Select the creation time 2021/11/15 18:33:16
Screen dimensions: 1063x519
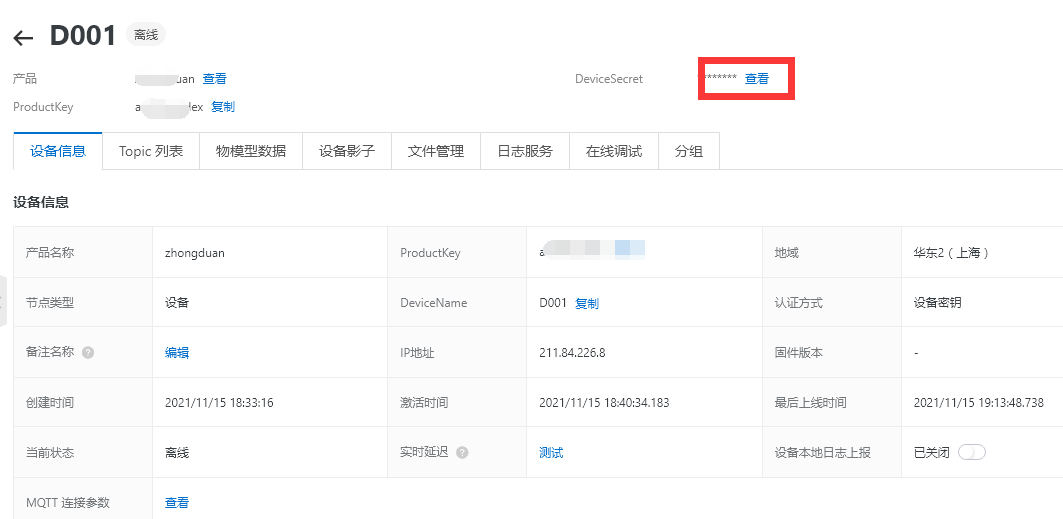(x=219, y=402)
